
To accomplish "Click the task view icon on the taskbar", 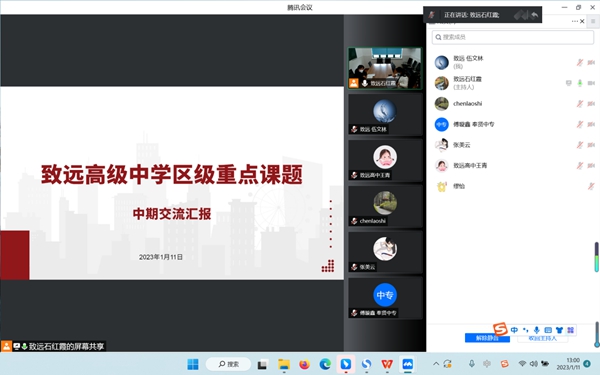I will pyautogui.click(x=262, y=365).
